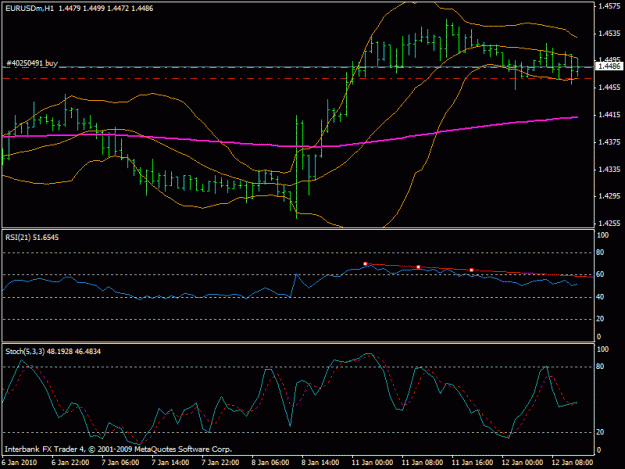
Task: Click the 7 Jan 14:00 time label
Action: tap(170, 463)
